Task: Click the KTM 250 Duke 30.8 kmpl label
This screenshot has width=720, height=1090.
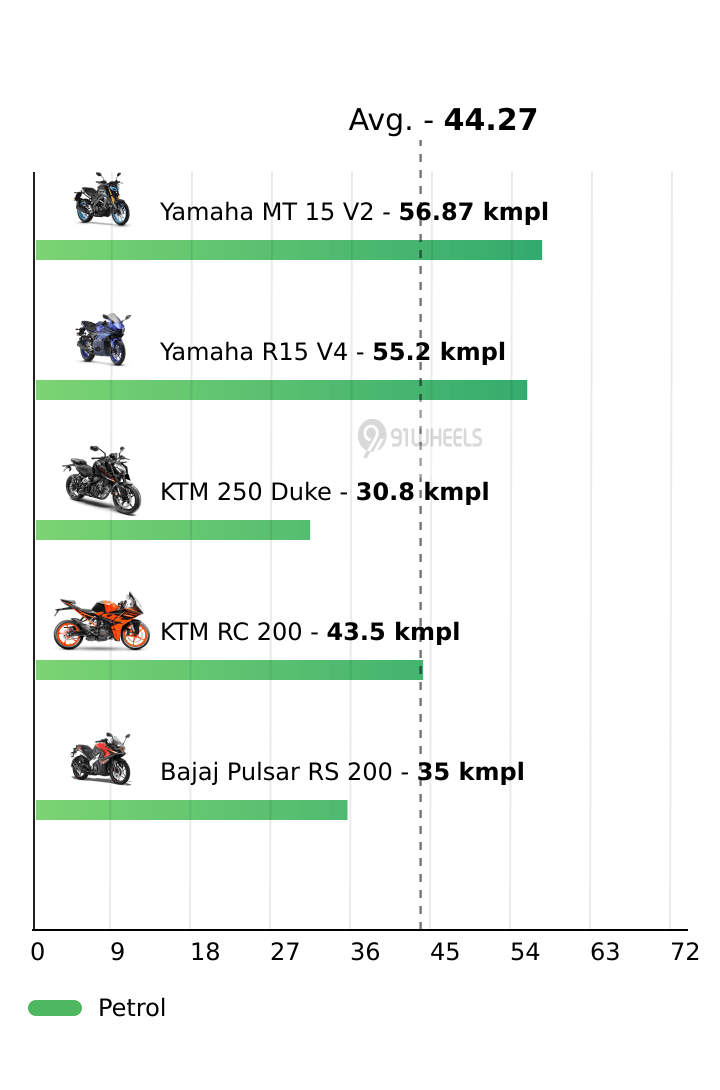Action: pyautogui.click(x=324, y=492)
